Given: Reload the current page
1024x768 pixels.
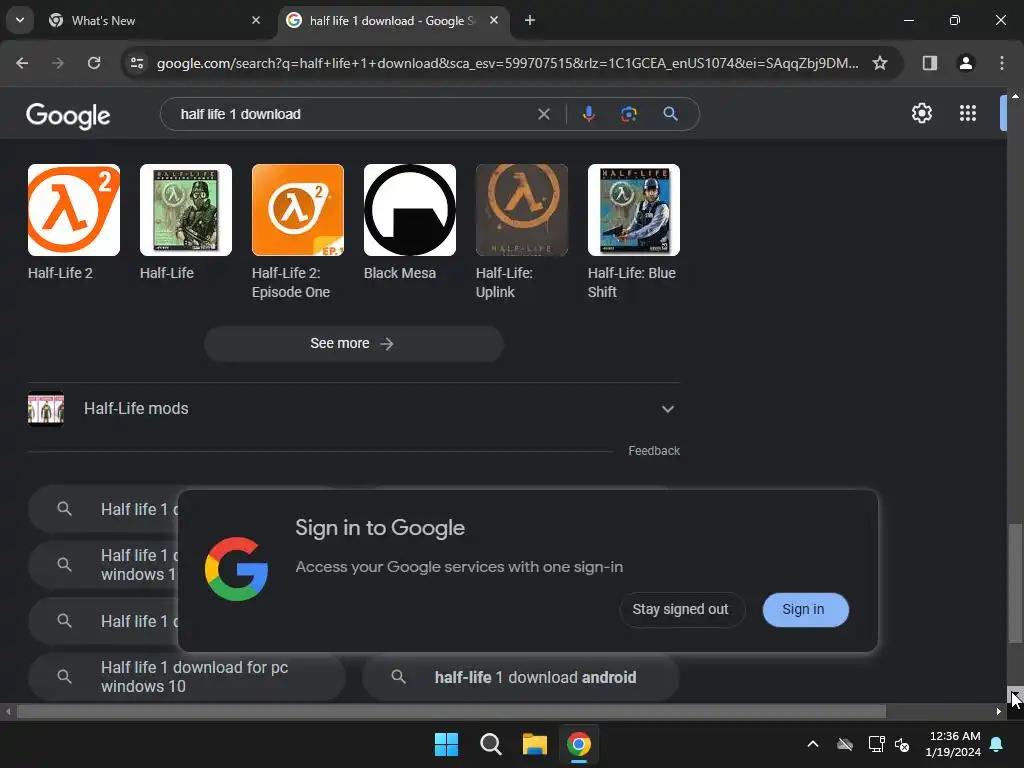Looking at the screenshot, I should [94, 63].
